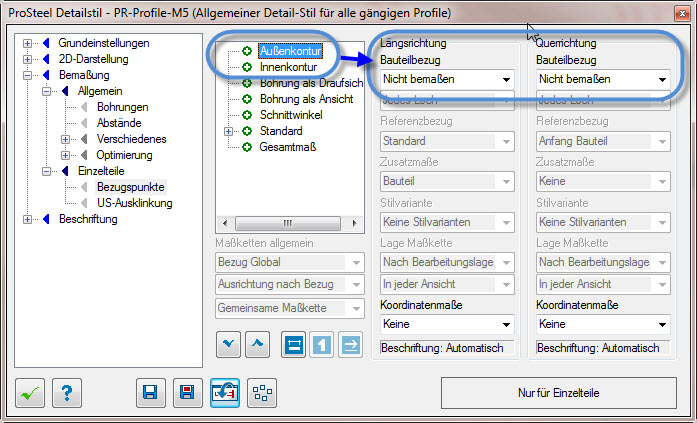Viewport: 697px width, 423px height.
Task: Select US-Ausklinkung in the tree
Action: 135,203
